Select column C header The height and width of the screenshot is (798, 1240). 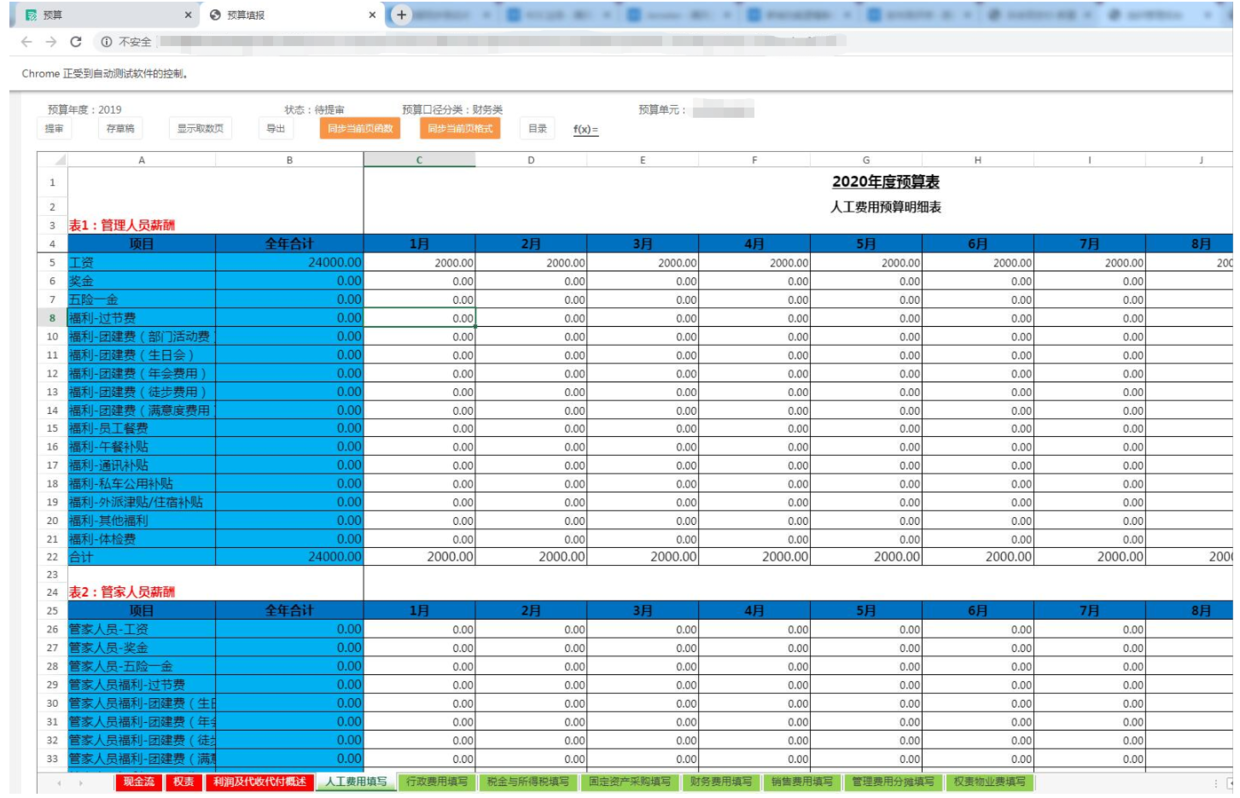pos(419,160)
